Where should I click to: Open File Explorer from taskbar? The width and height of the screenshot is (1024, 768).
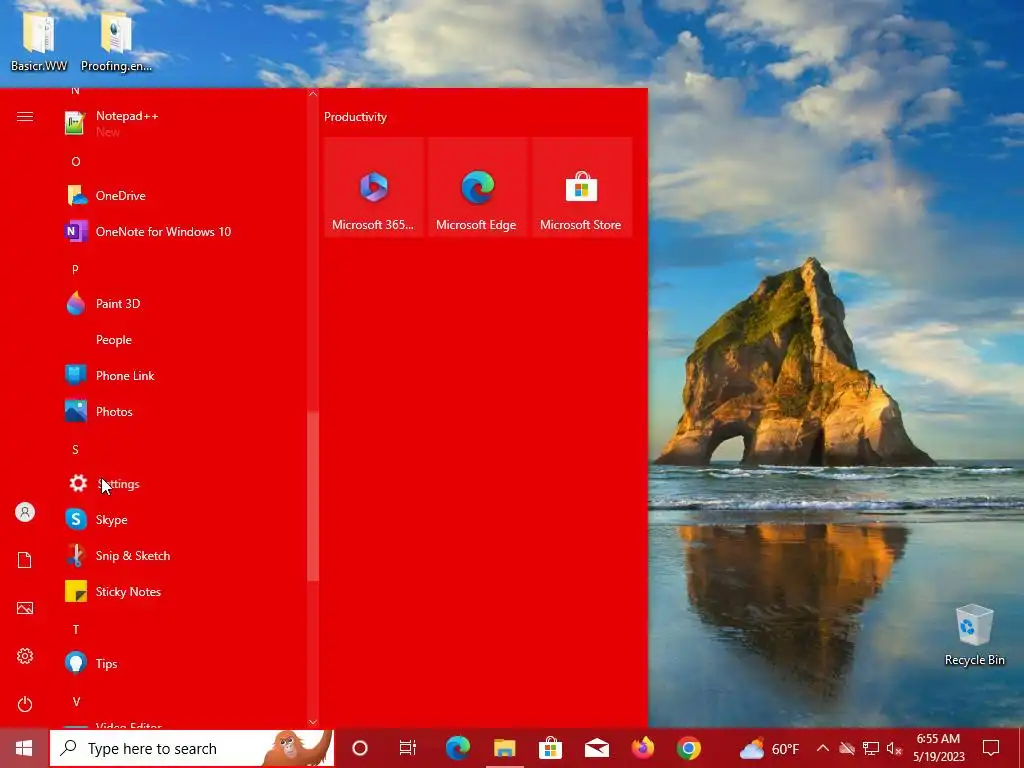tap(504, 748)
